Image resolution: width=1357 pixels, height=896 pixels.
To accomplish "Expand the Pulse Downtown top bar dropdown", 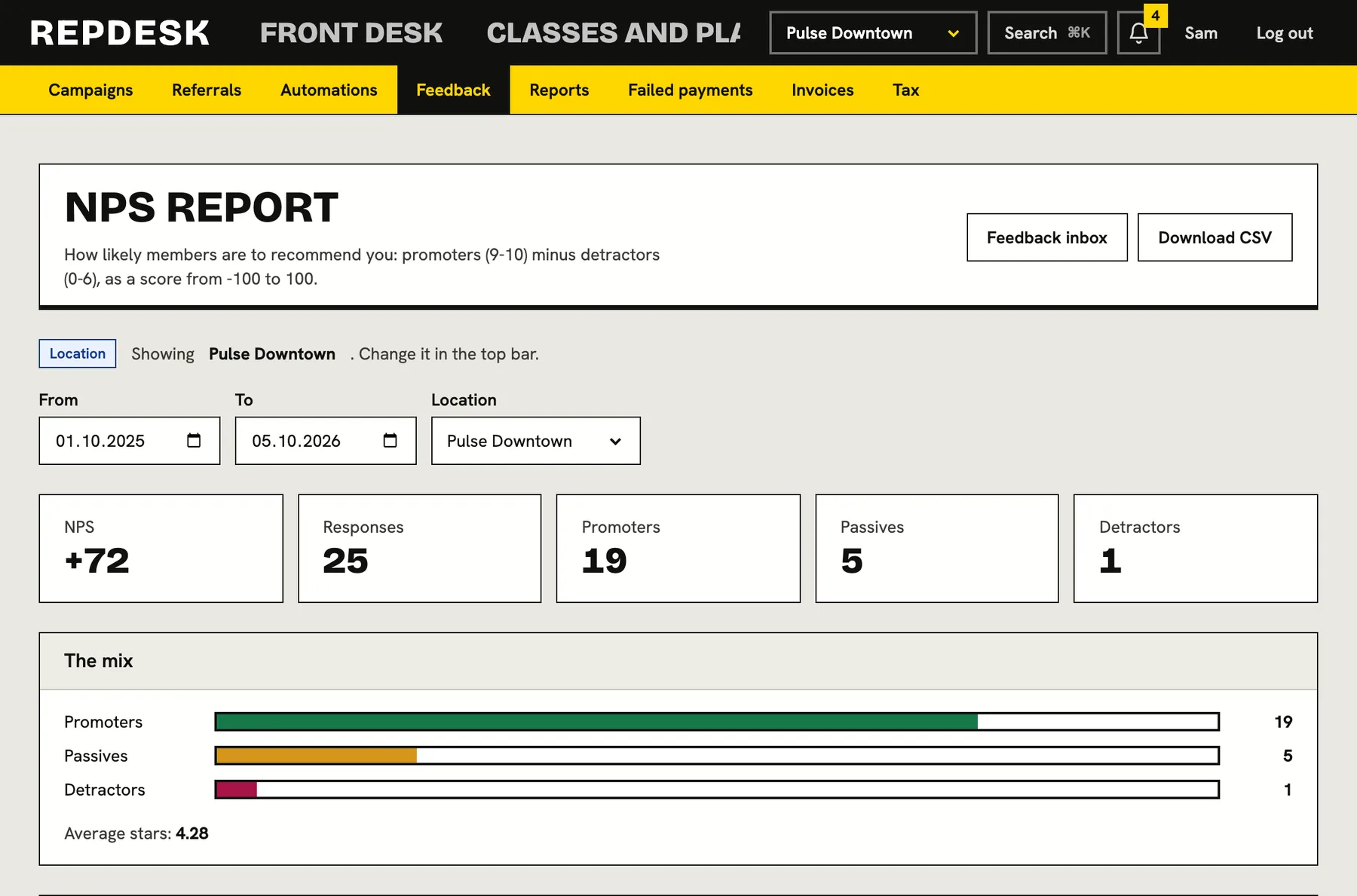I will [x=873, y=33].
